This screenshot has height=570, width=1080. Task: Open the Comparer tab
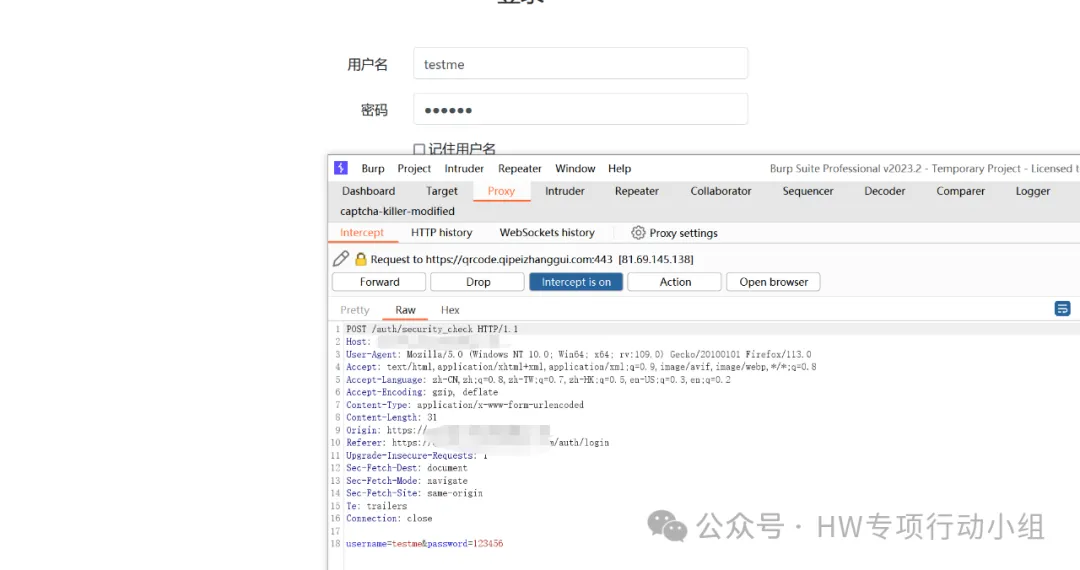coord(960,191)
